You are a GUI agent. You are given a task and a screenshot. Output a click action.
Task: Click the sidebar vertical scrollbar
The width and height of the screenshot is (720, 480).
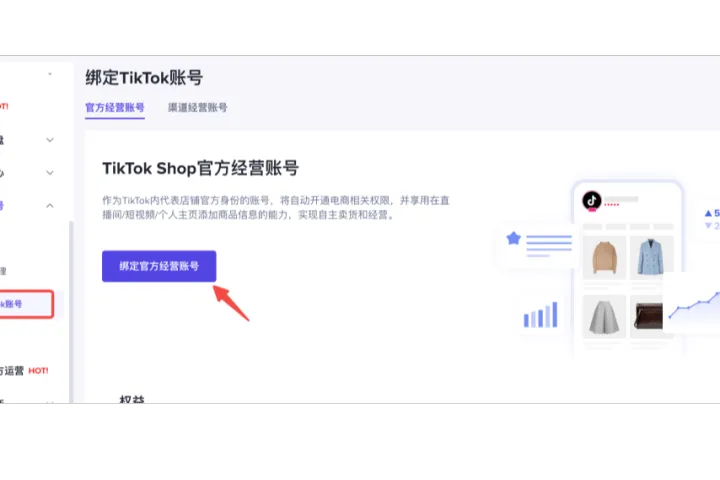(71, 312)
